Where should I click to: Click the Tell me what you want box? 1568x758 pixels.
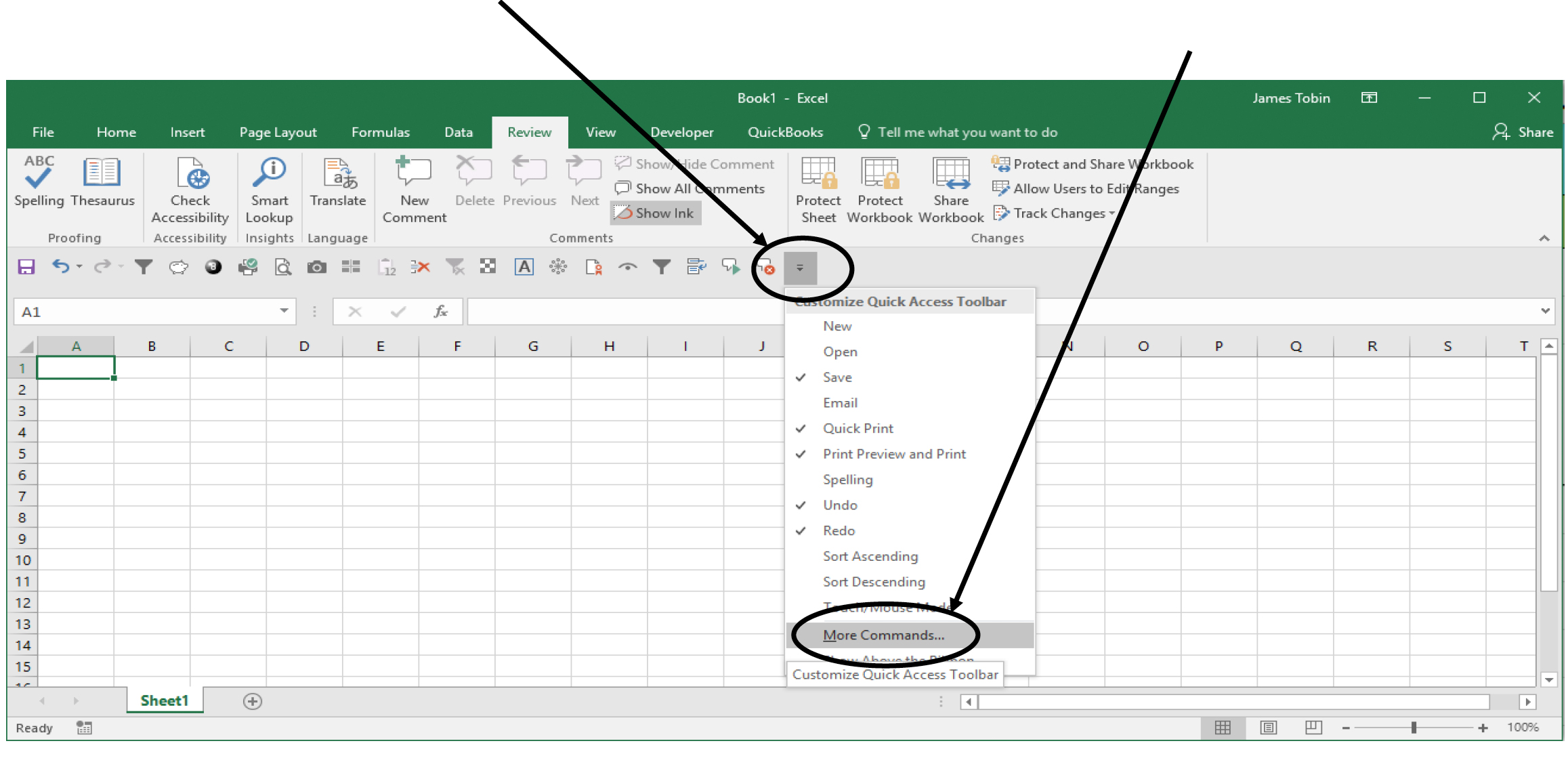coord(958,132)
